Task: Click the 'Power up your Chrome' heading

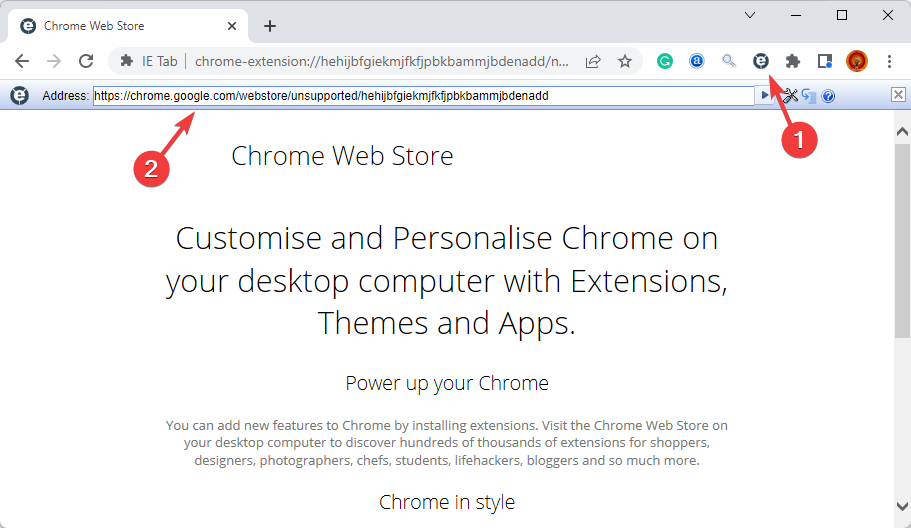Action: 447,383
